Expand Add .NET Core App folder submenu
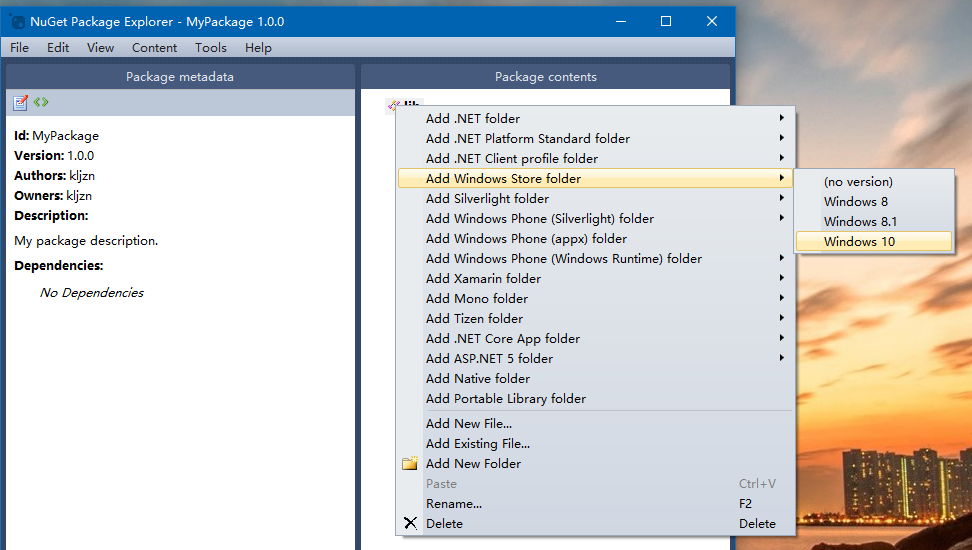The image size is (972, 550). click(595, 339)
